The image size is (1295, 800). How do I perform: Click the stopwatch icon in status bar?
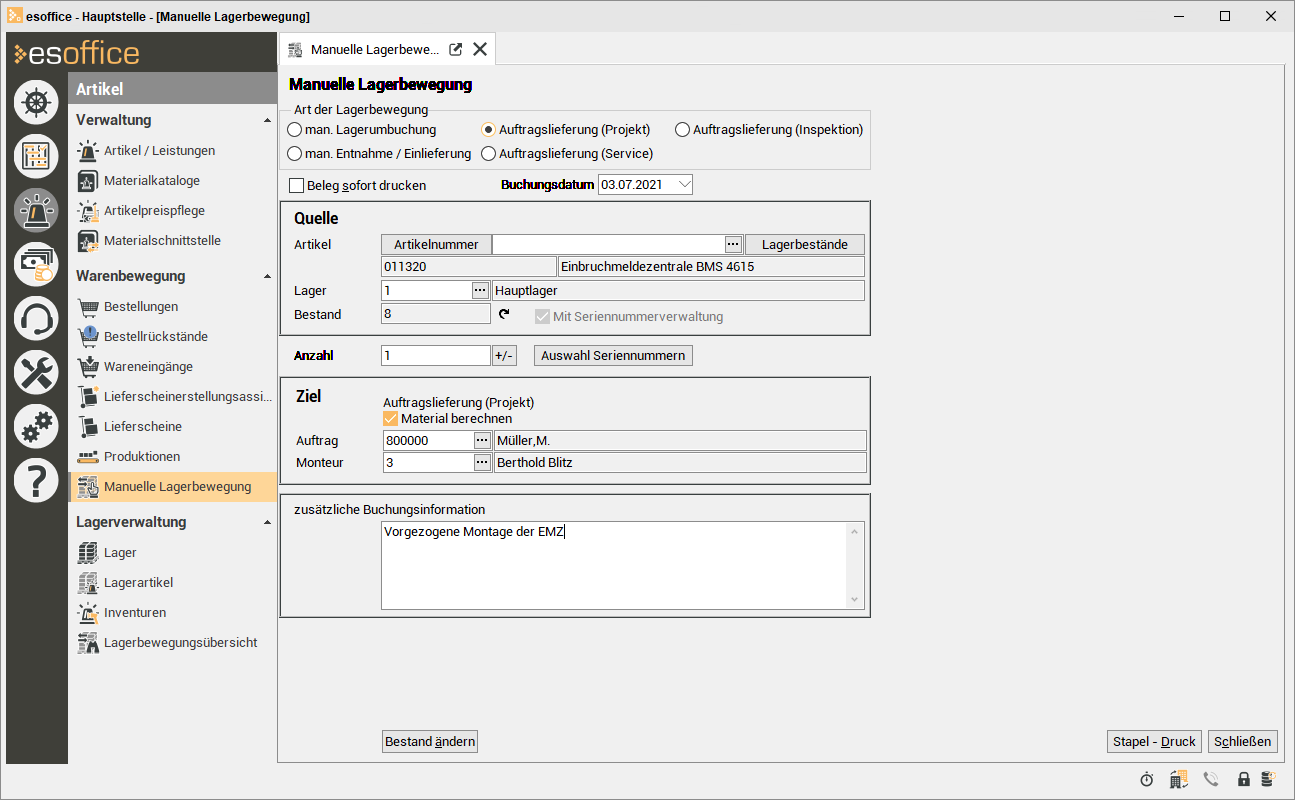[x=1147, y=779]
